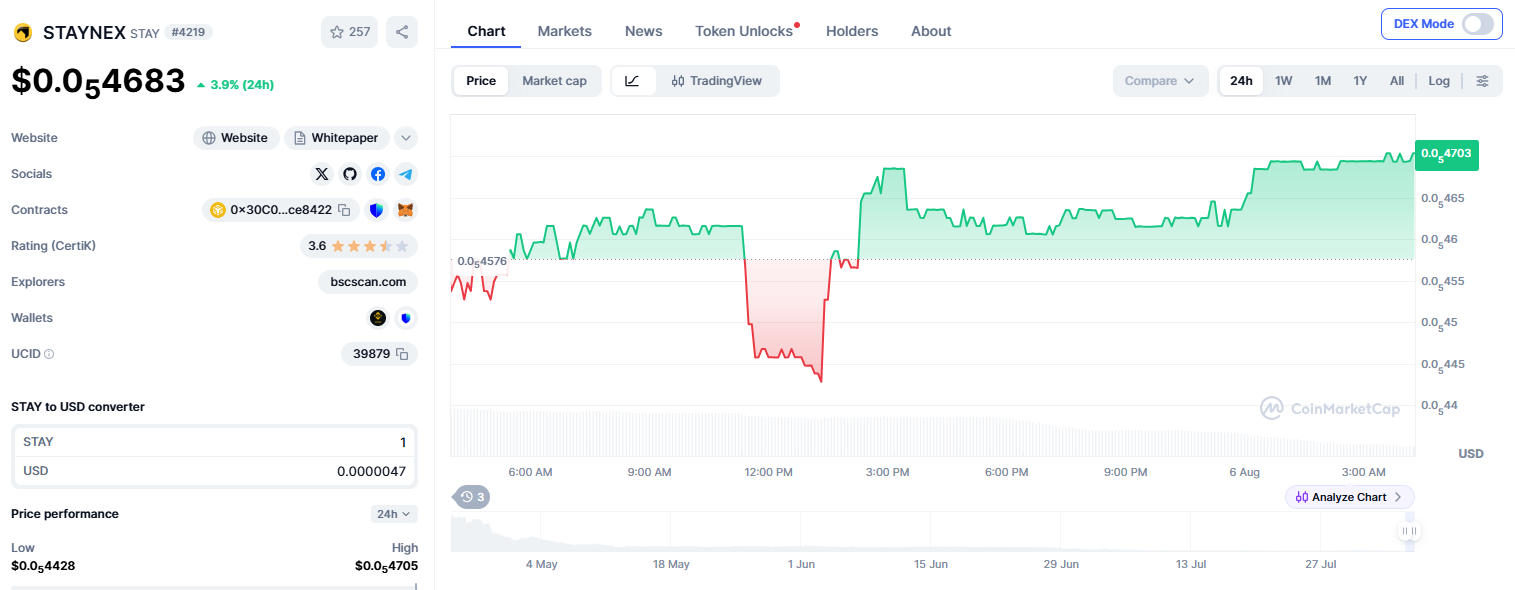1515x590 pixels.
Task: Enable Log scale on chart
Action: coord(1439,81)
